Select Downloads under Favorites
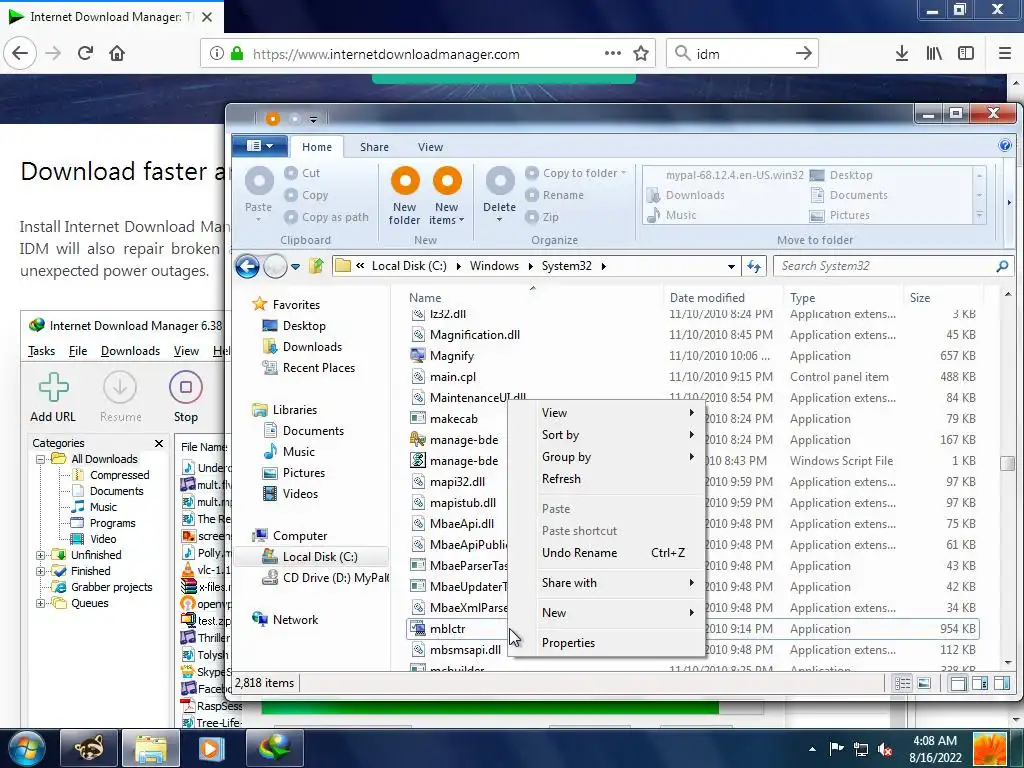Viewport: 1024px width, 768px height. pos(312,347)
